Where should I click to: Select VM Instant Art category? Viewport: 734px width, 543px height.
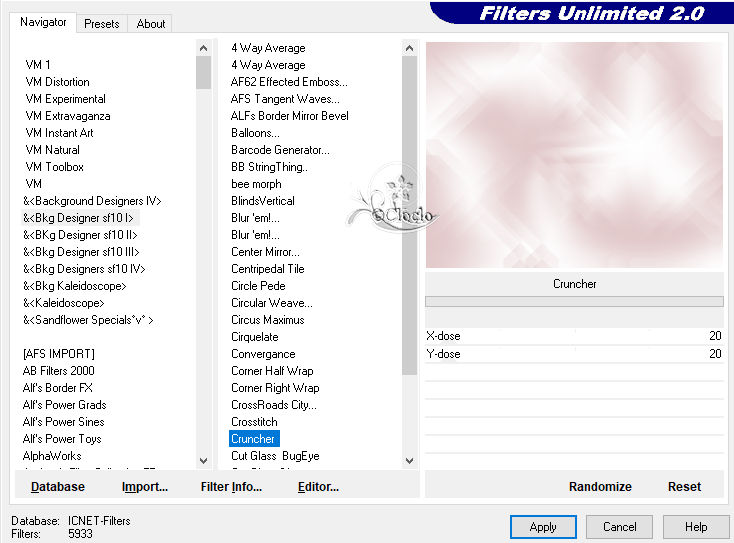(x=59, y=133)
